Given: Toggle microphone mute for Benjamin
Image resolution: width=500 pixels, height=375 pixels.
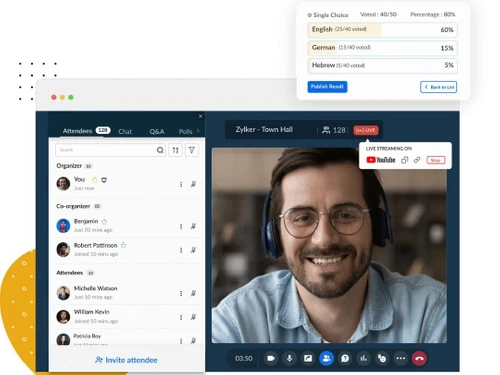Looking at the screenshot, I should point(193,226).
